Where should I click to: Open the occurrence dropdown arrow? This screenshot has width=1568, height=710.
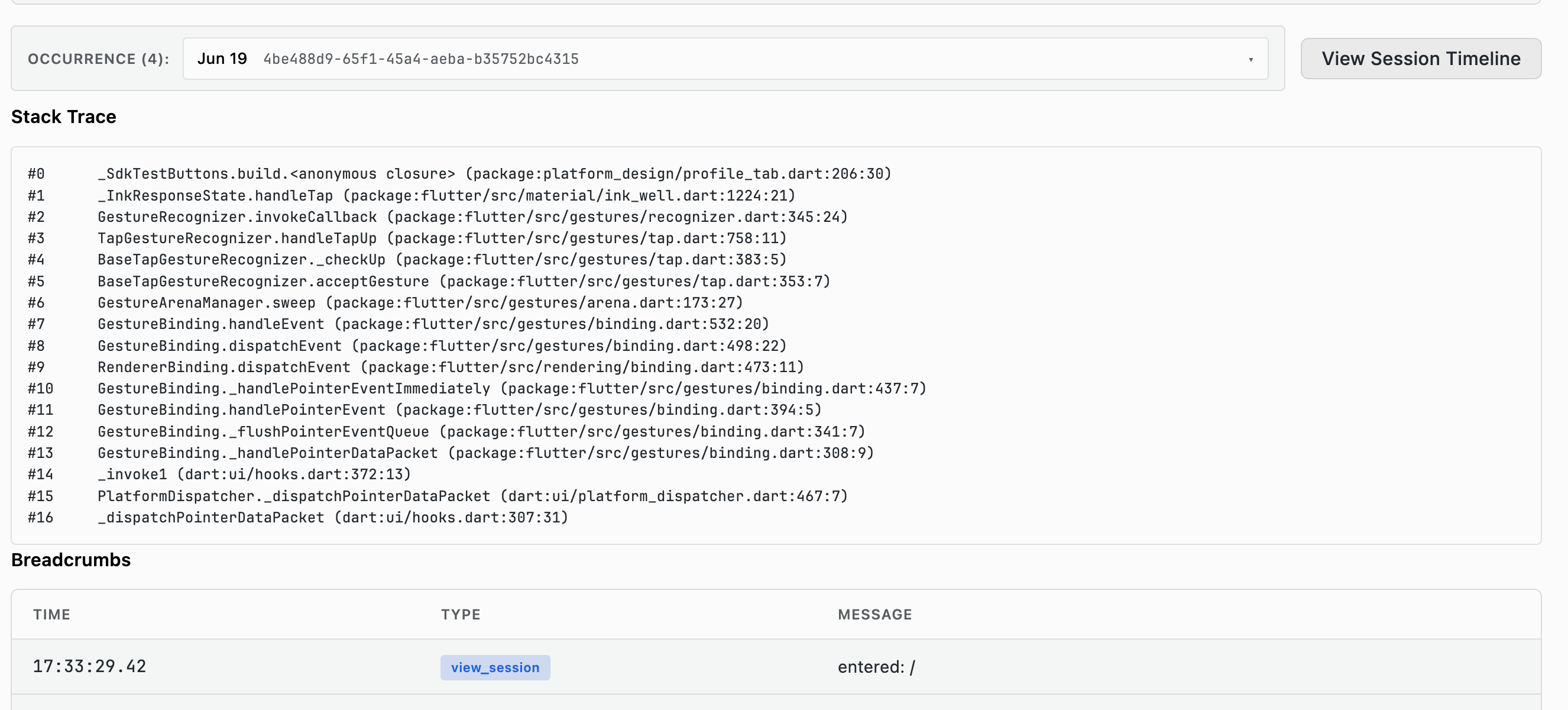click(1250, 59)
